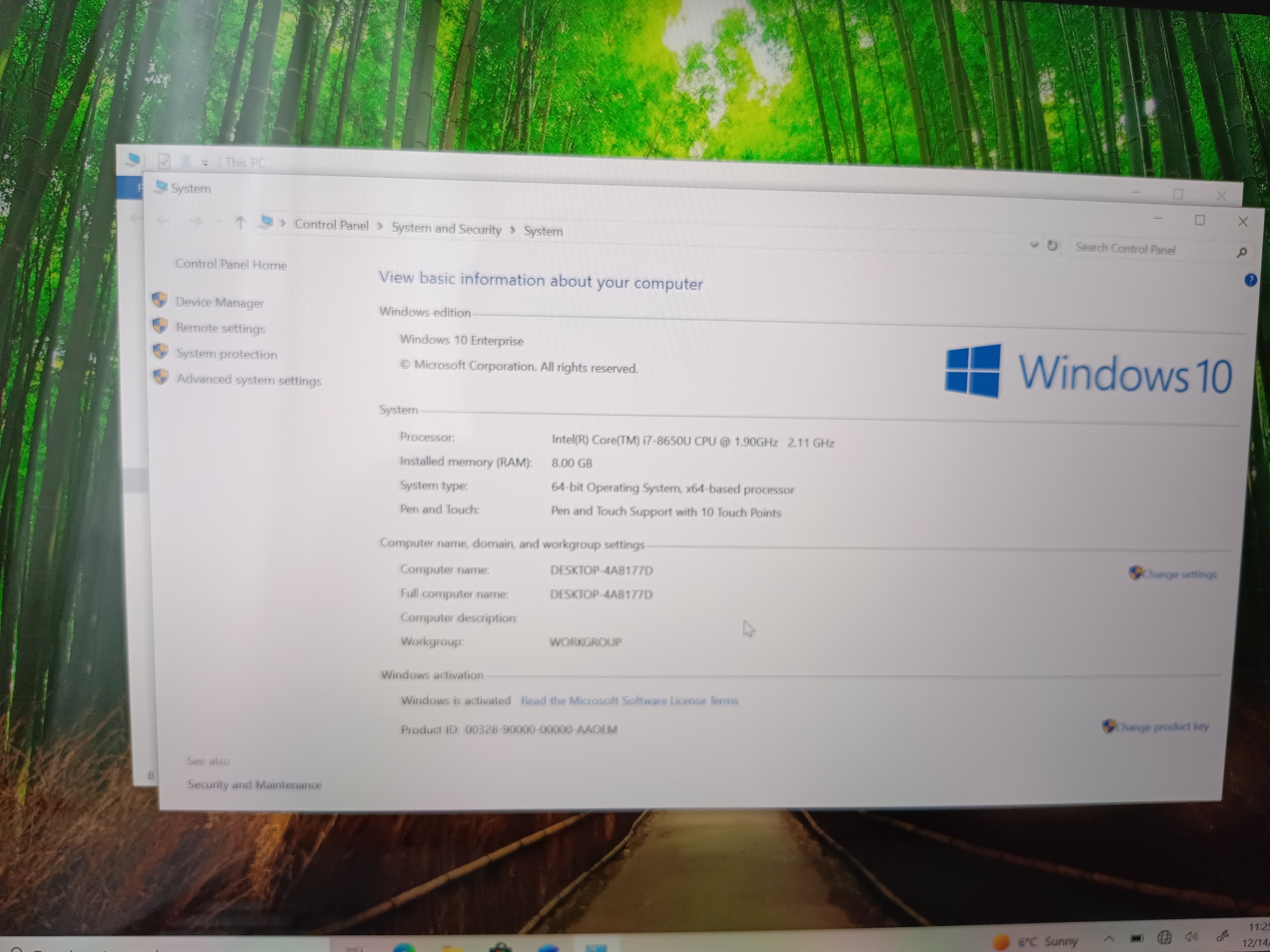
Task: Click the blue help question mark icon
Action: coord(1250,280)
